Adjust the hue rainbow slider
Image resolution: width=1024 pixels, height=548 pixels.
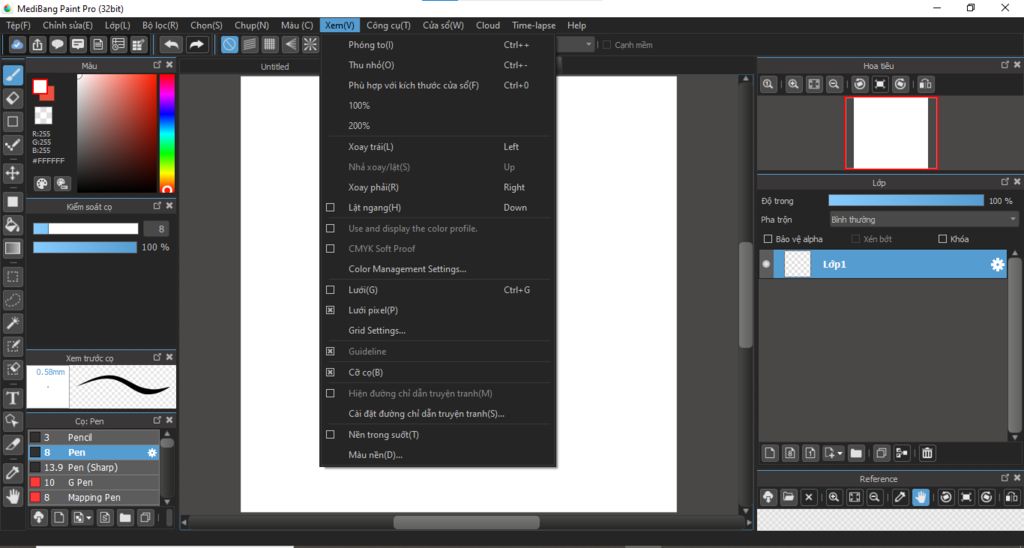pos(167,133)
